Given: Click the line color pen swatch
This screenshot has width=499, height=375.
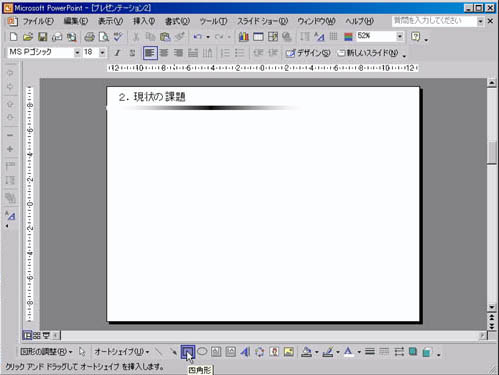Looking at the screenshot, I should click(x=328, y=352).
